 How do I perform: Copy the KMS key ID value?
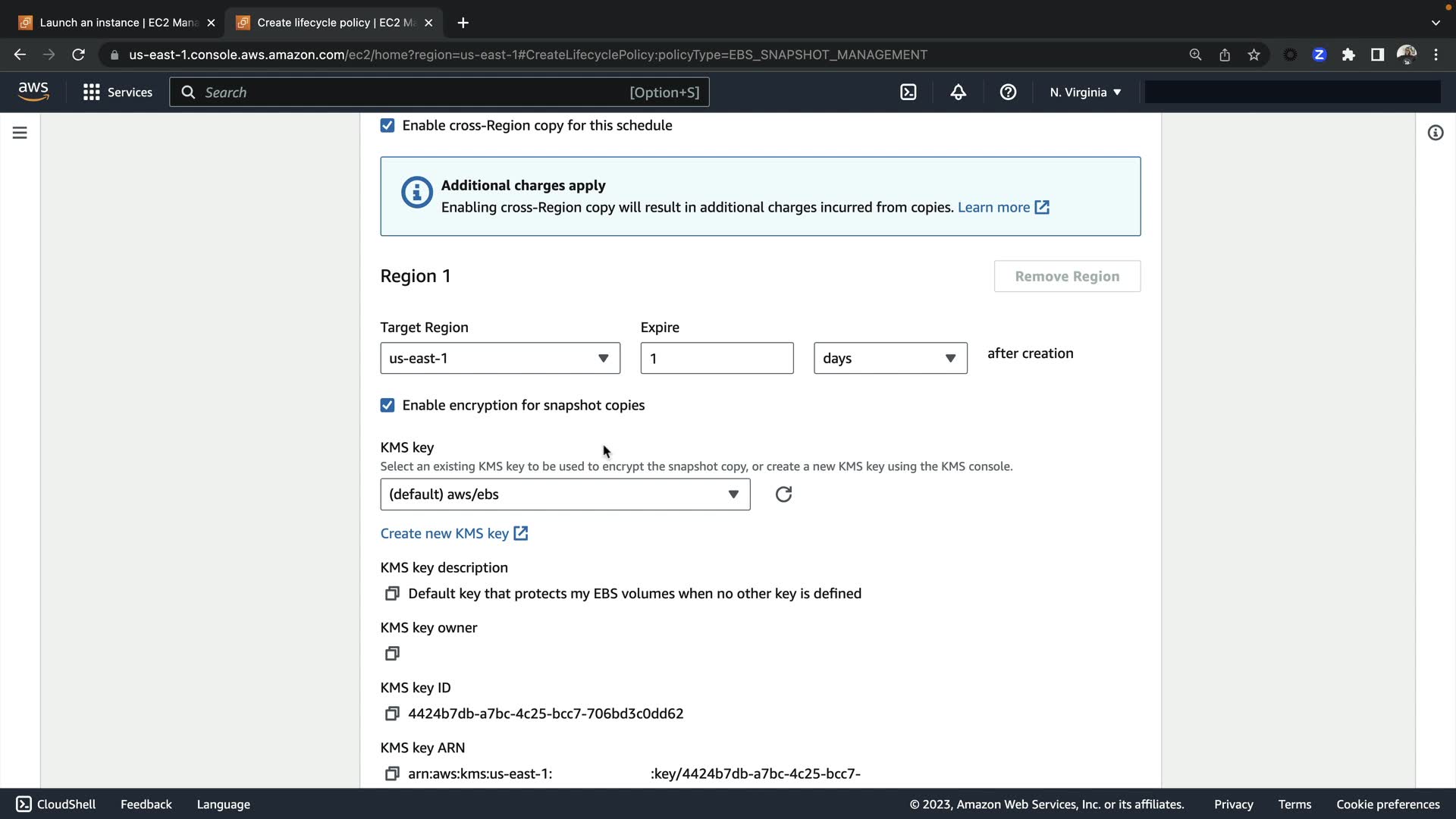(392, 714)
